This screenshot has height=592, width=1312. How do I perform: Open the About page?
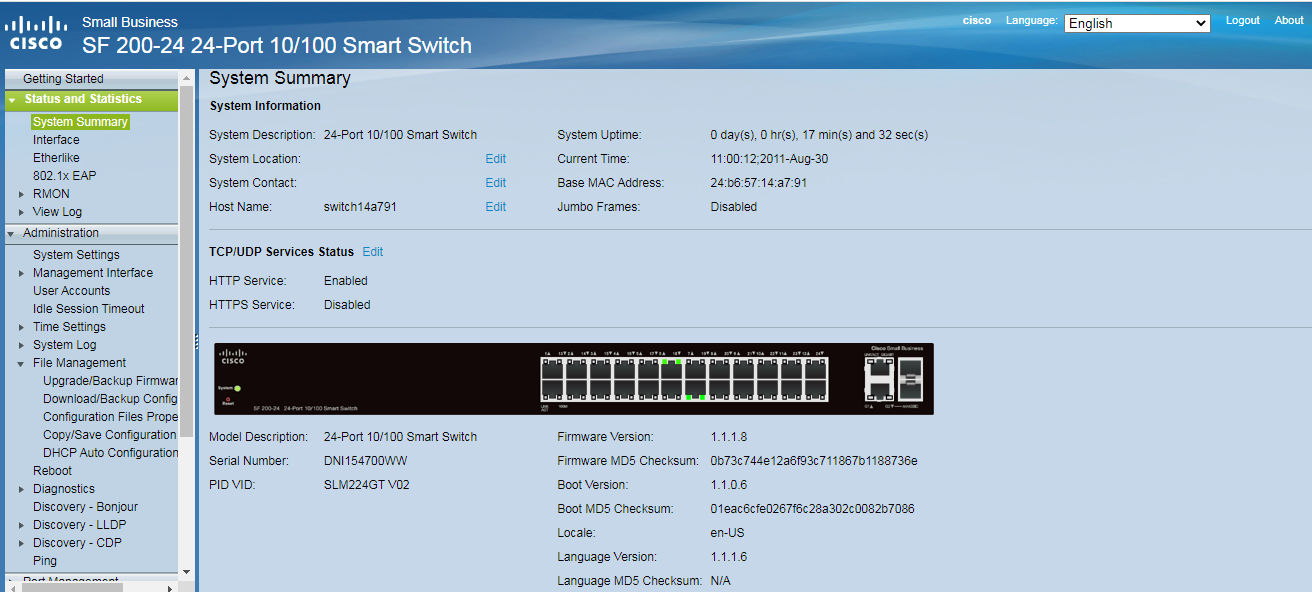[1289, 20]
